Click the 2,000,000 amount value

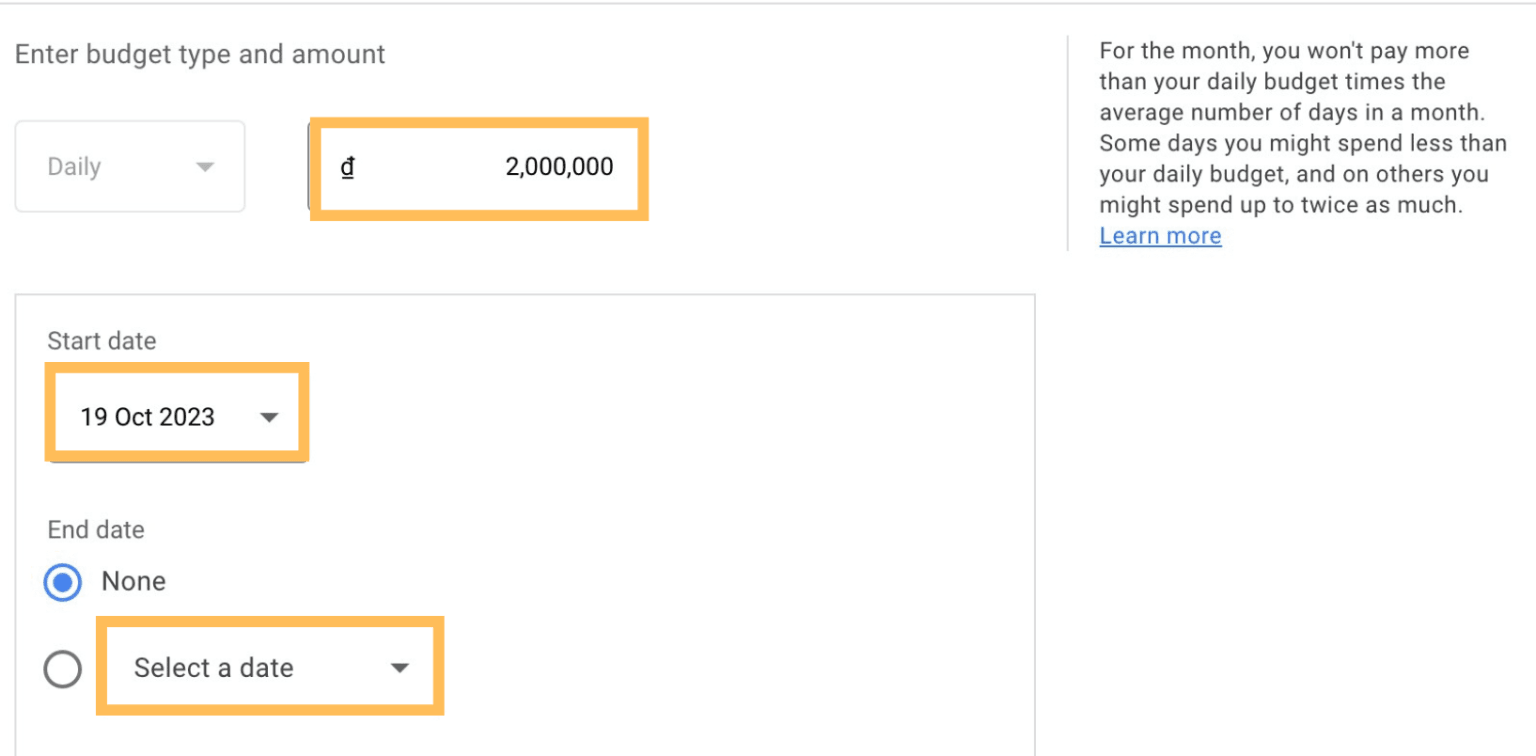coord(559,167)
